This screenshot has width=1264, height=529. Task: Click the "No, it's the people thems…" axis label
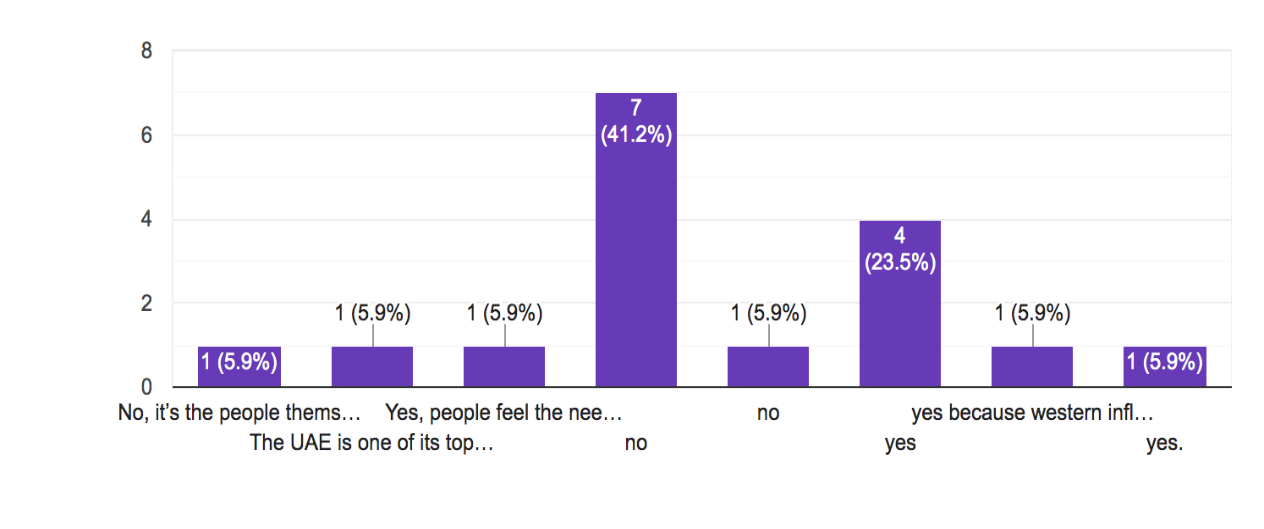(239, 413)
